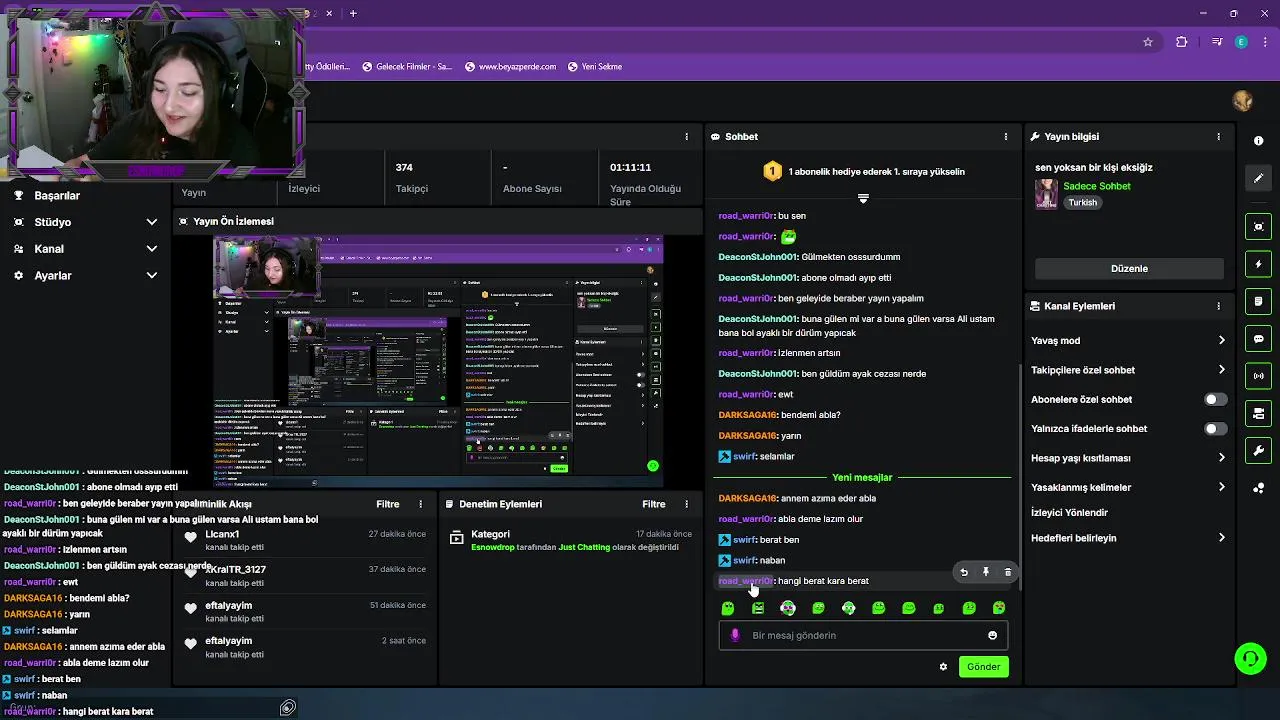The height and width of the screenshot is (720, 1280).
Task: Open Yavaş mod options
Action: 1128,341
